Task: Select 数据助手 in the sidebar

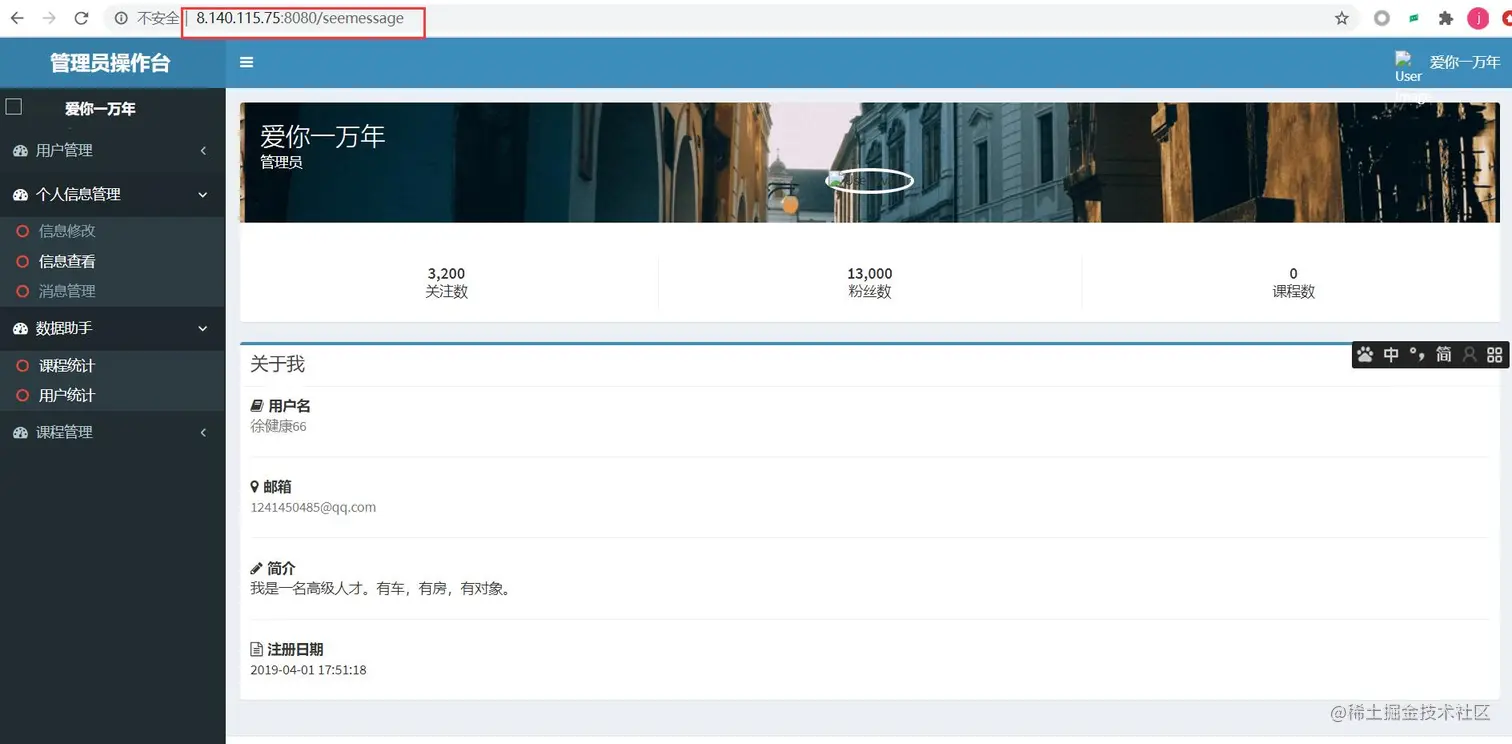Action: pos(112,328)
